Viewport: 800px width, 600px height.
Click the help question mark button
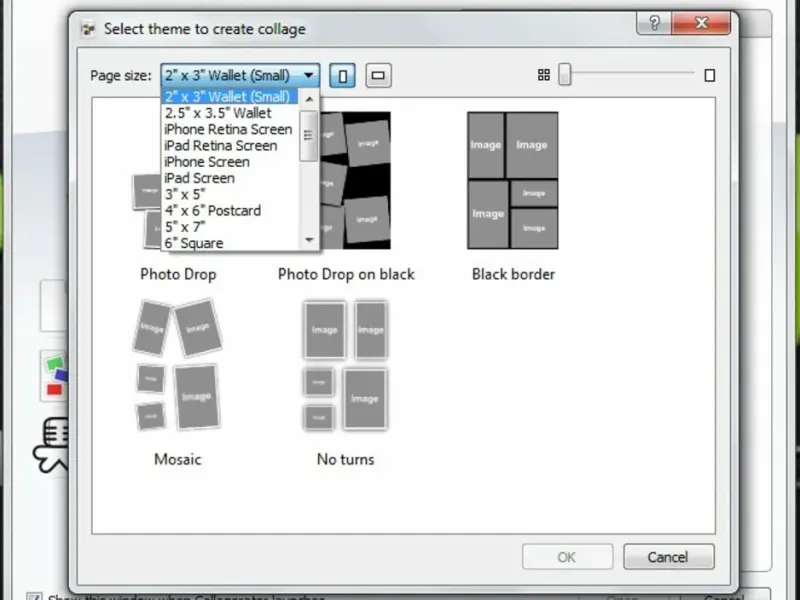[x=654, y=23]
